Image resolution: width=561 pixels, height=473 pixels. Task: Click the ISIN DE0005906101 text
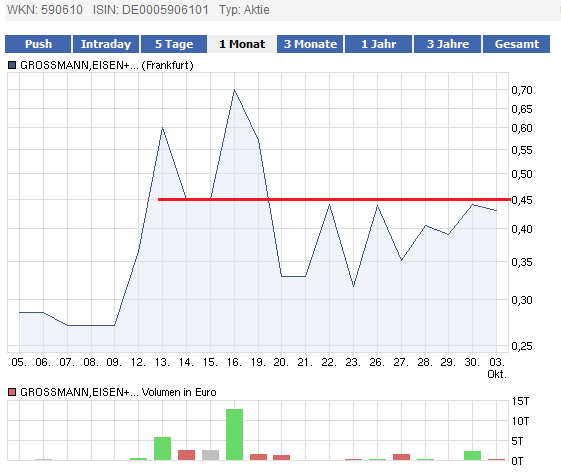[x=151, y=10]
